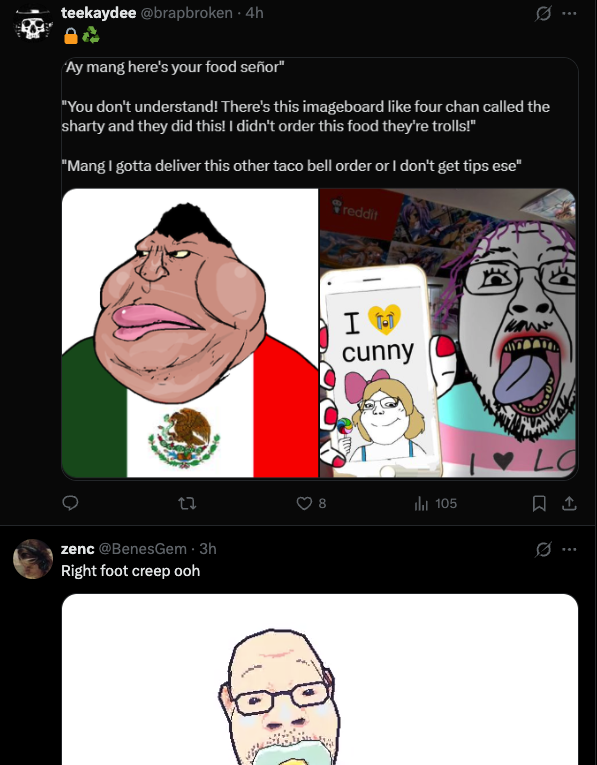Screen dimensions: 597x765
Task: Open teekaydee display name link
Action: point(98,13)
